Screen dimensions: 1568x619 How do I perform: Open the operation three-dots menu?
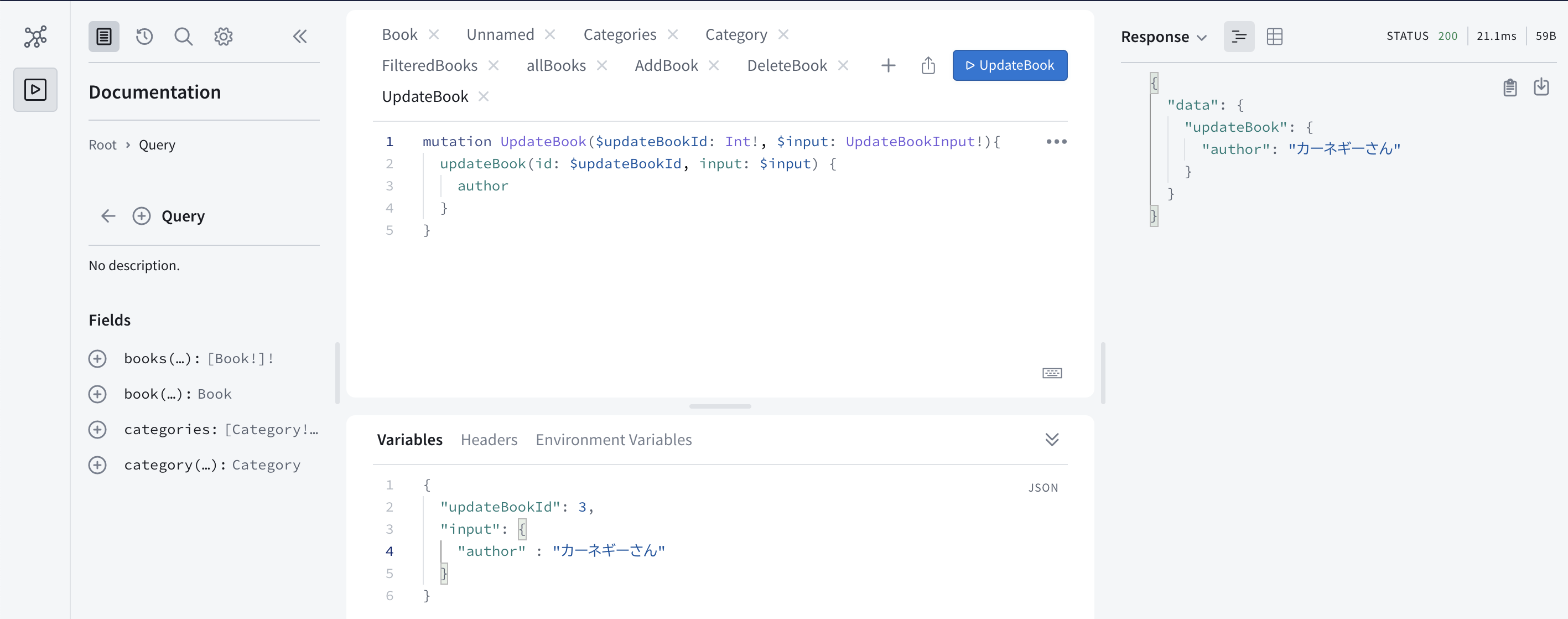(1056, 141)
